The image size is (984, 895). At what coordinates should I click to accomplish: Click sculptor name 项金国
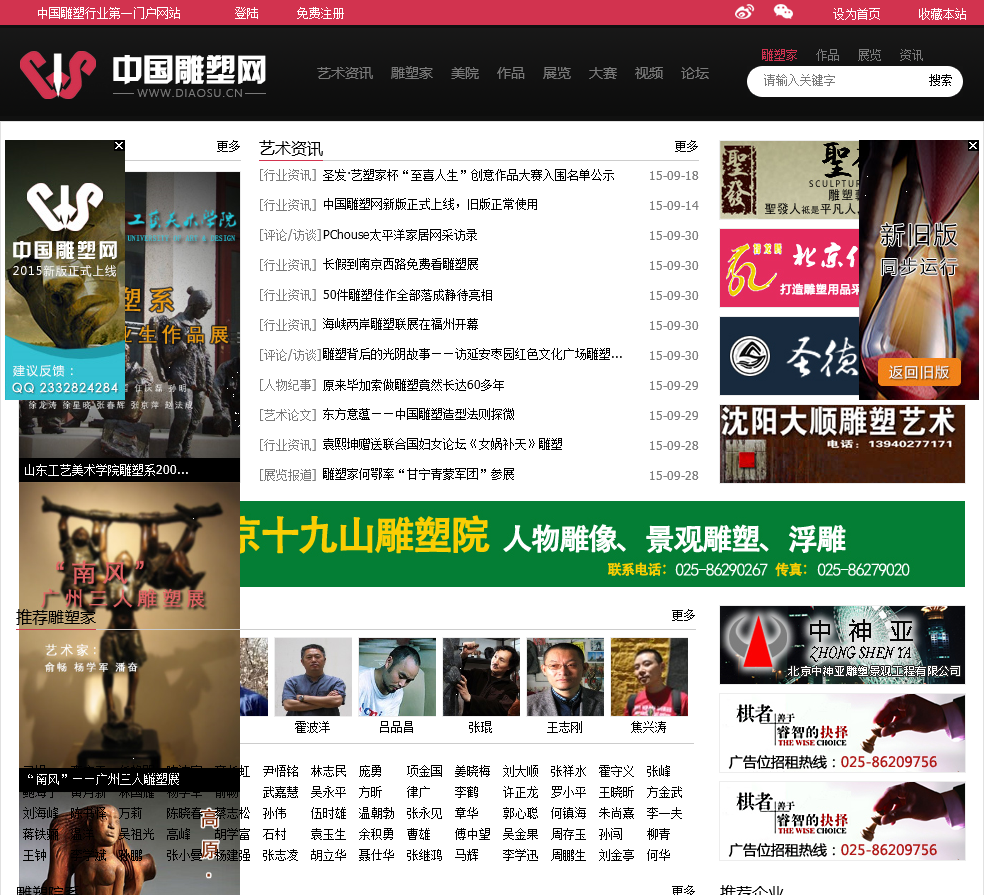pos(424,771)
